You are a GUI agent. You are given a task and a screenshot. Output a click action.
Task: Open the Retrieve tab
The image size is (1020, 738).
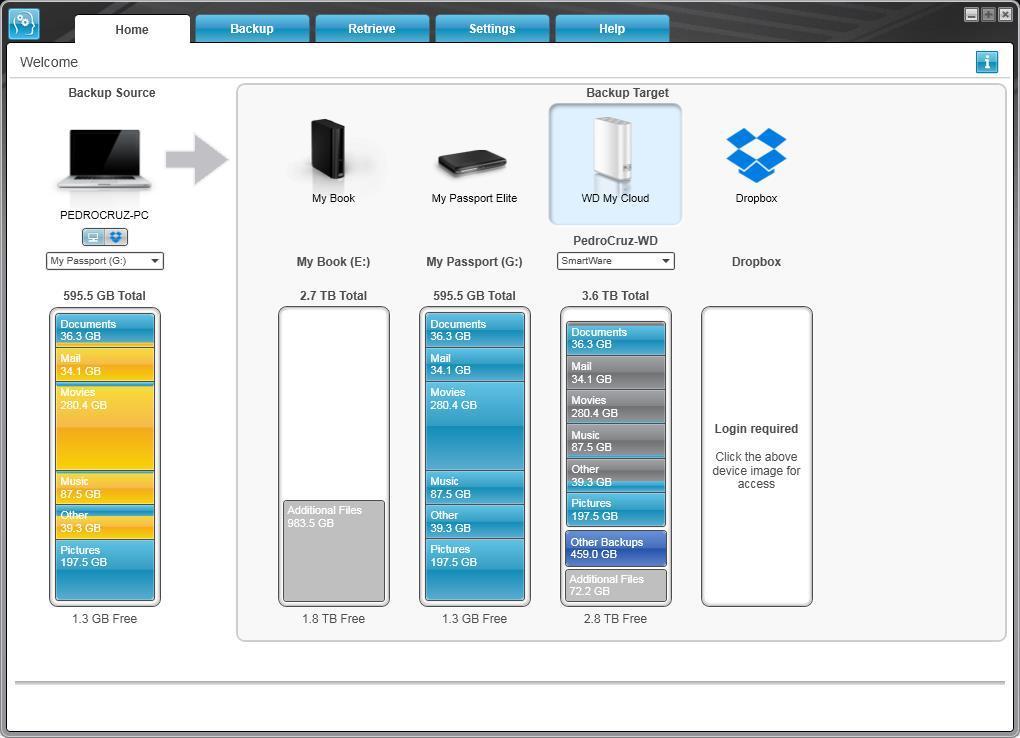pos(371,29)
